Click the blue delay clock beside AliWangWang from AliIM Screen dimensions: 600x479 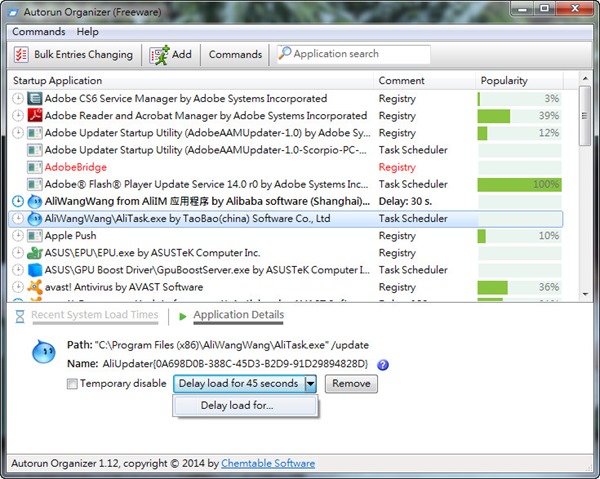18,201
